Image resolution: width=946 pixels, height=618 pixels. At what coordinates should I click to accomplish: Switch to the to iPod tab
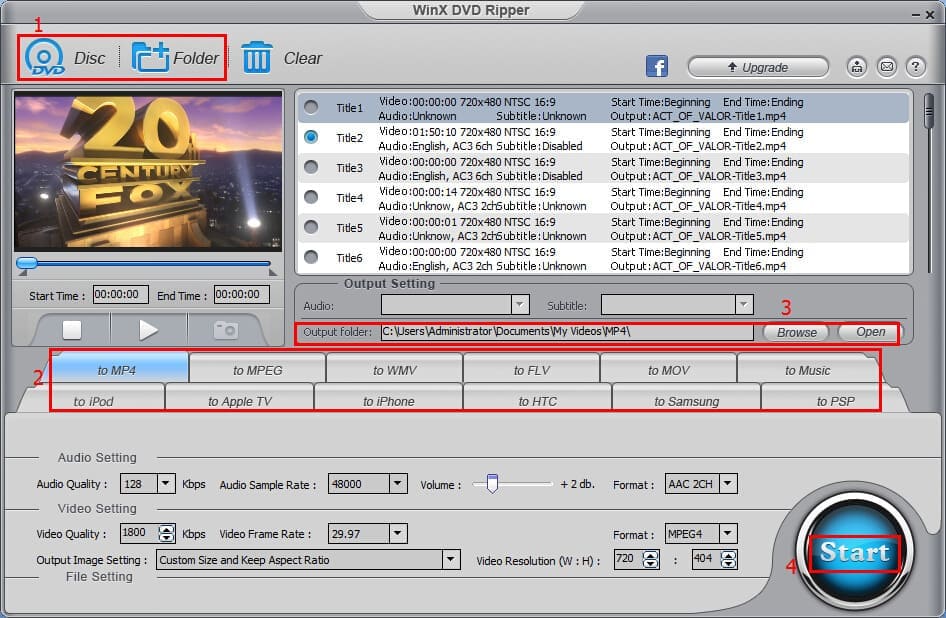94,400
